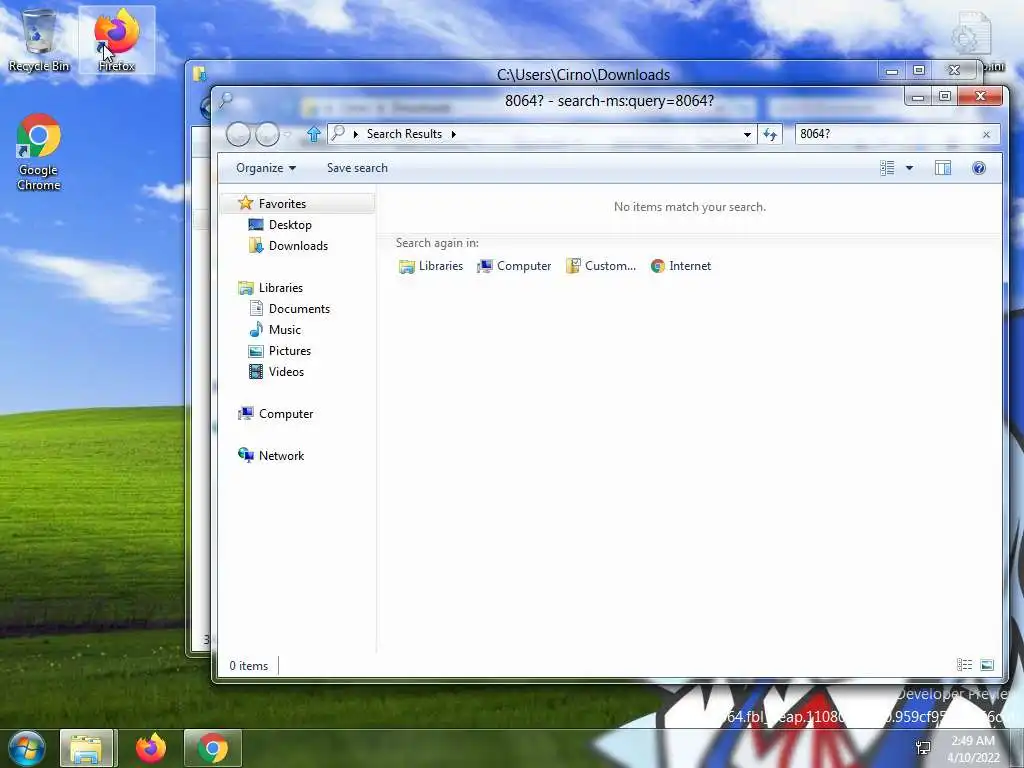Click the Change your view icon
This screenshot has height=768, width=1024.
pyautogui.click(x=887, y=168)
